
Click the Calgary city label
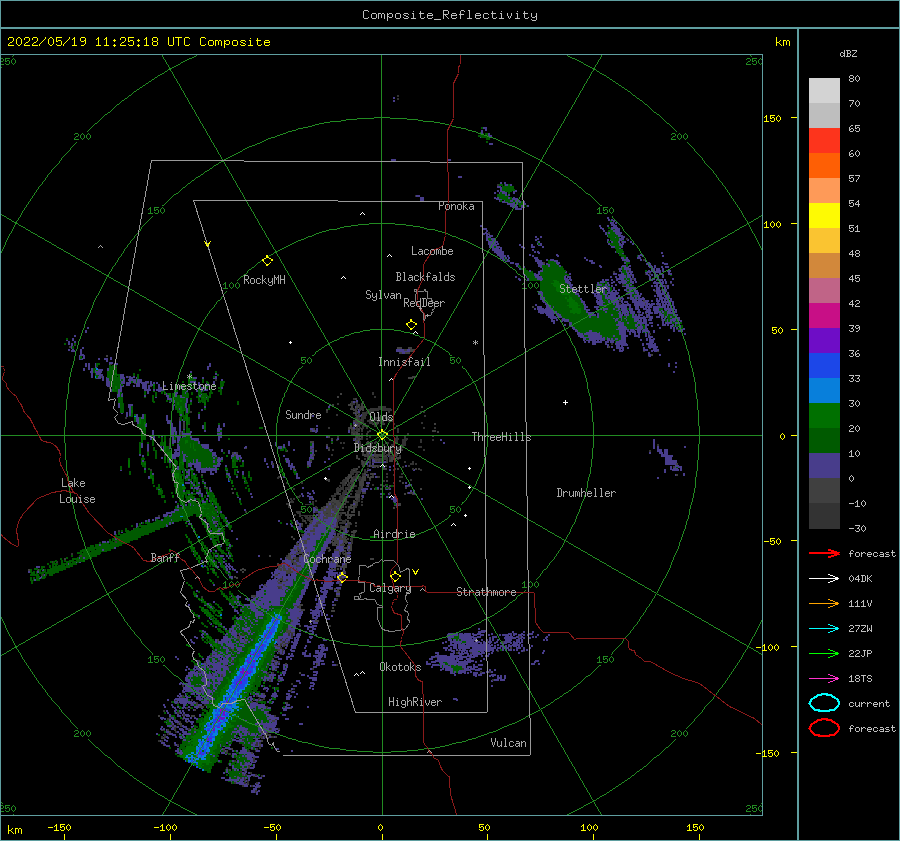click(x=390, y=588)
